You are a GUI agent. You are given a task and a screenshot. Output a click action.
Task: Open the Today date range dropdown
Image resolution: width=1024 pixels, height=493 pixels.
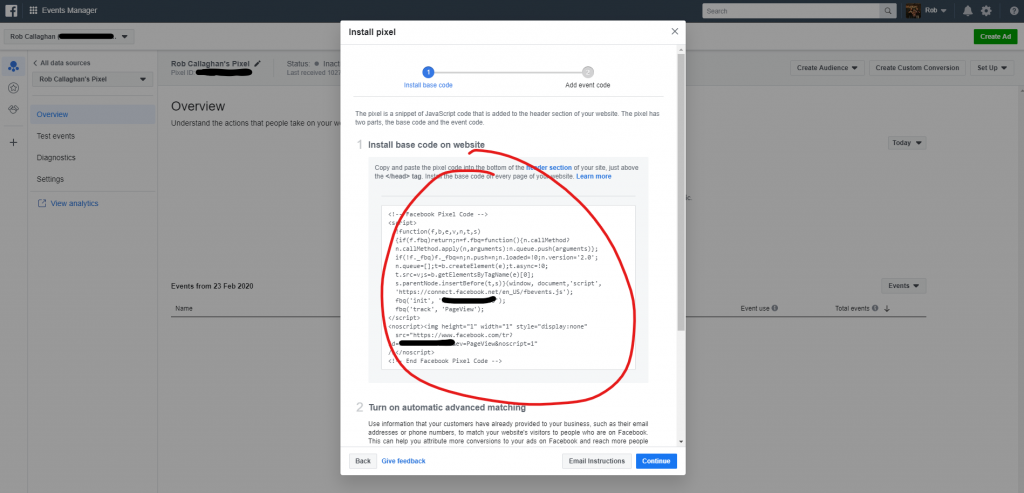click(907, 142)
